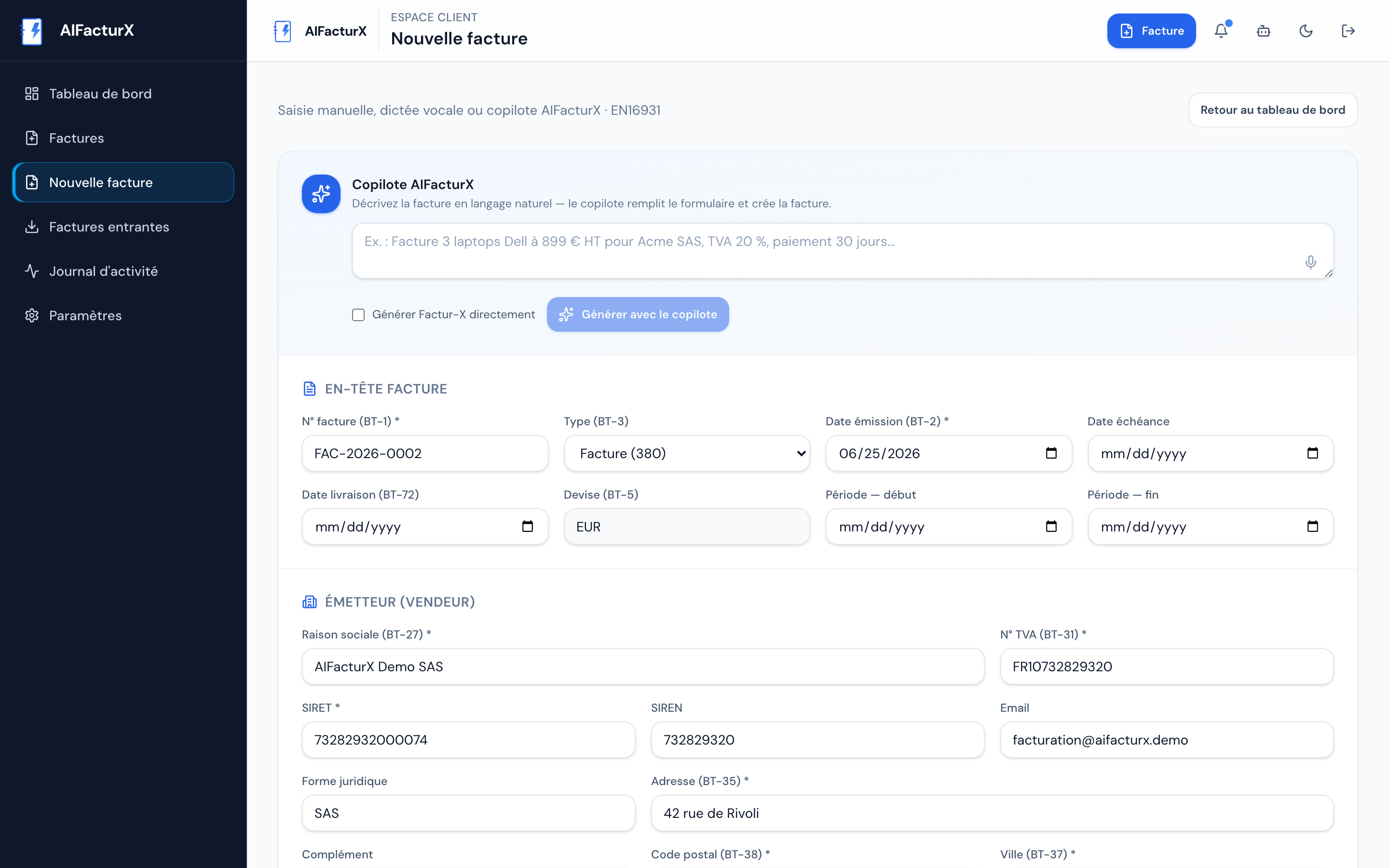
Task: Click the Émetteur building icon
Action: click(x=309, y=602)
